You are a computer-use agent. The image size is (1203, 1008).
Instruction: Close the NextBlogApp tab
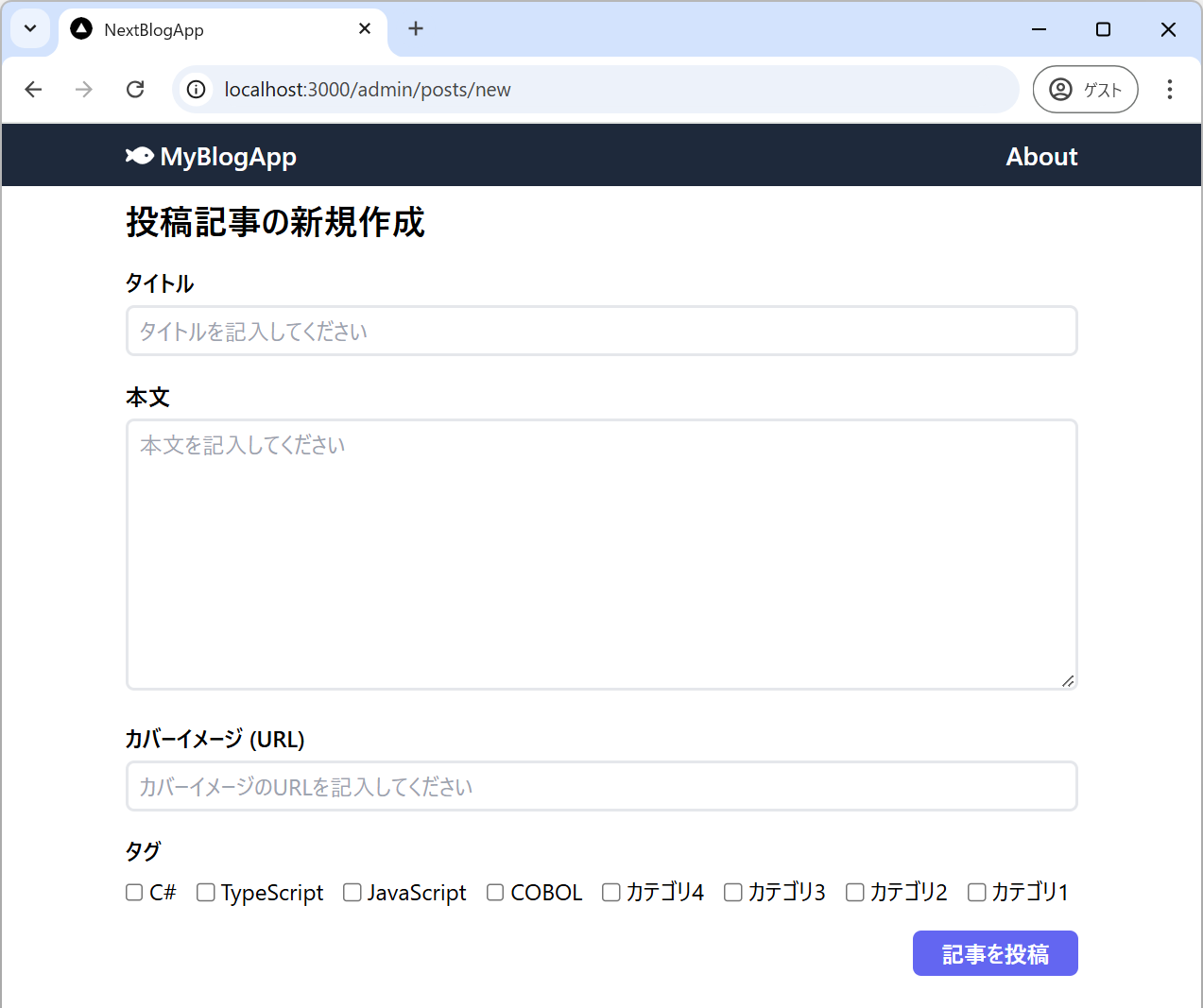click(x=365, y=29)
